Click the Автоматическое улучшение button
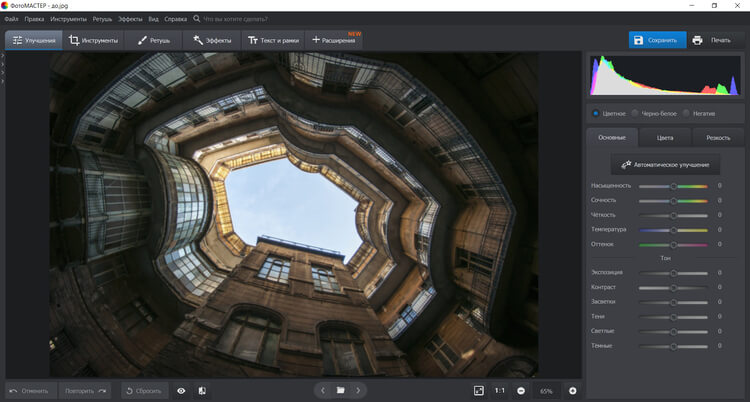Viewport: 750px width, 402px height. coord(665,164)
